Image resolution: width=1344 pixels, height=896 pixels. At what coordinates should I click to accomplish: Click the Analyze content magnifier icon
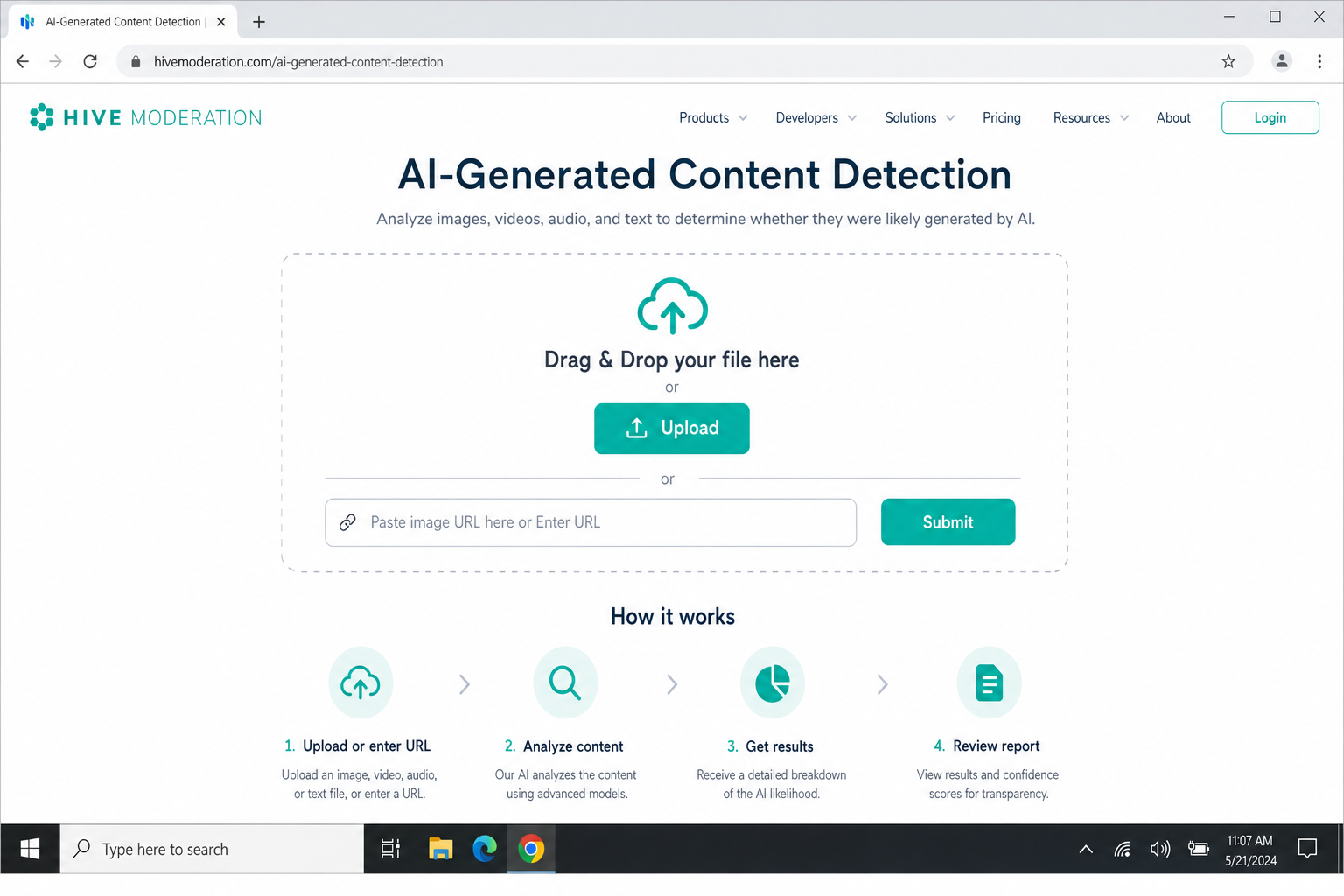565,682
